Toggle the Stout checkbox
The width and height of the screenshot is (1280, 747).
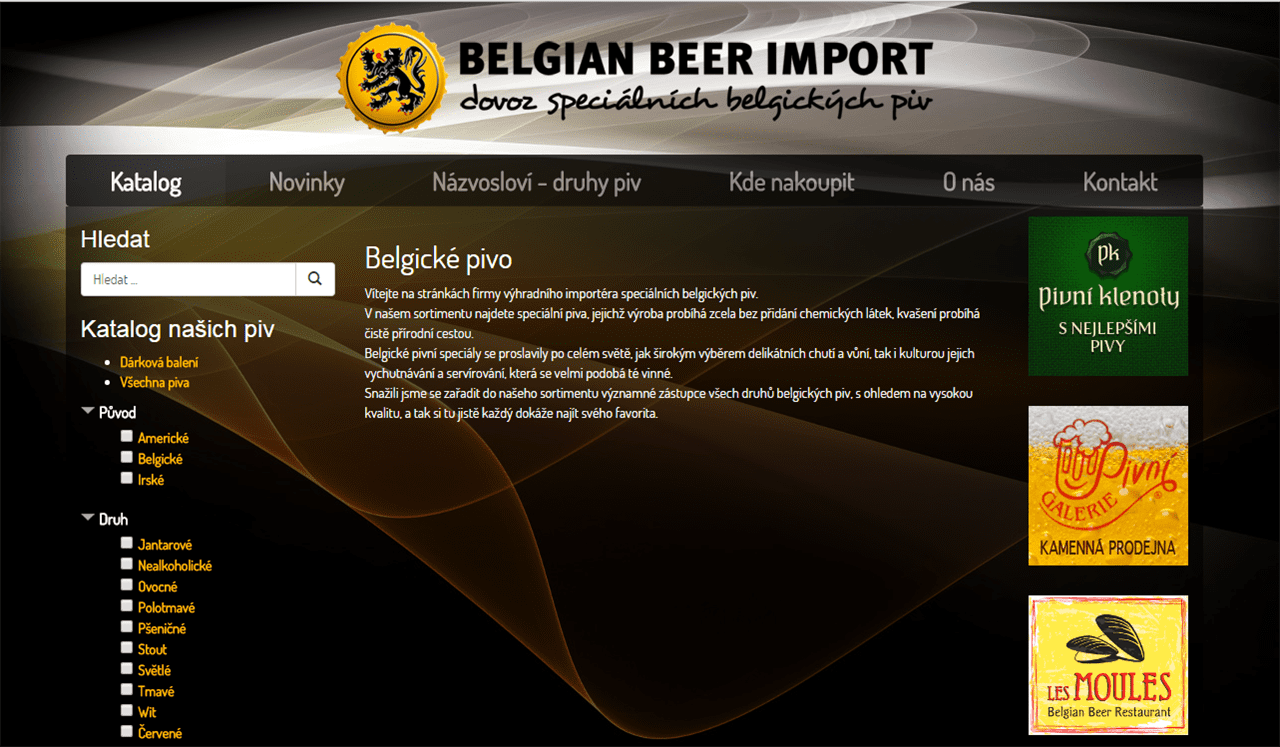[x=127, y=648]
